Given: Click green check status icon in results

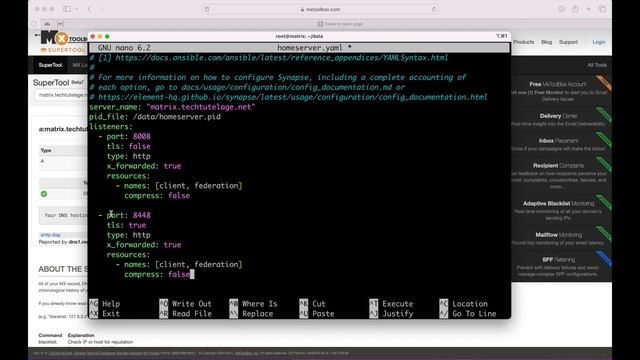Looking at the screenshot, I should [x=44, y=194].
